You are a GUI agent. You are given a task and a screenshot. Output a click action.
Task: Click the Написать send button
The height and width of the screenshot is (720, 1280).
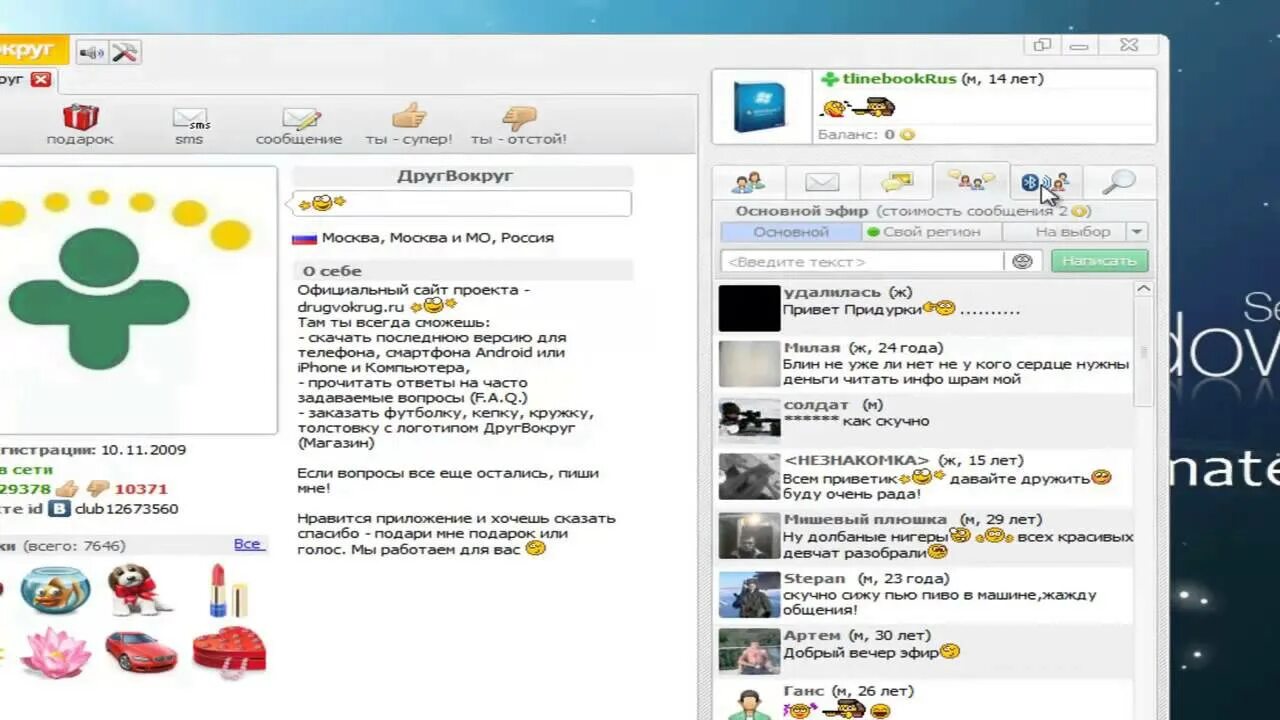pos(1099,261)
